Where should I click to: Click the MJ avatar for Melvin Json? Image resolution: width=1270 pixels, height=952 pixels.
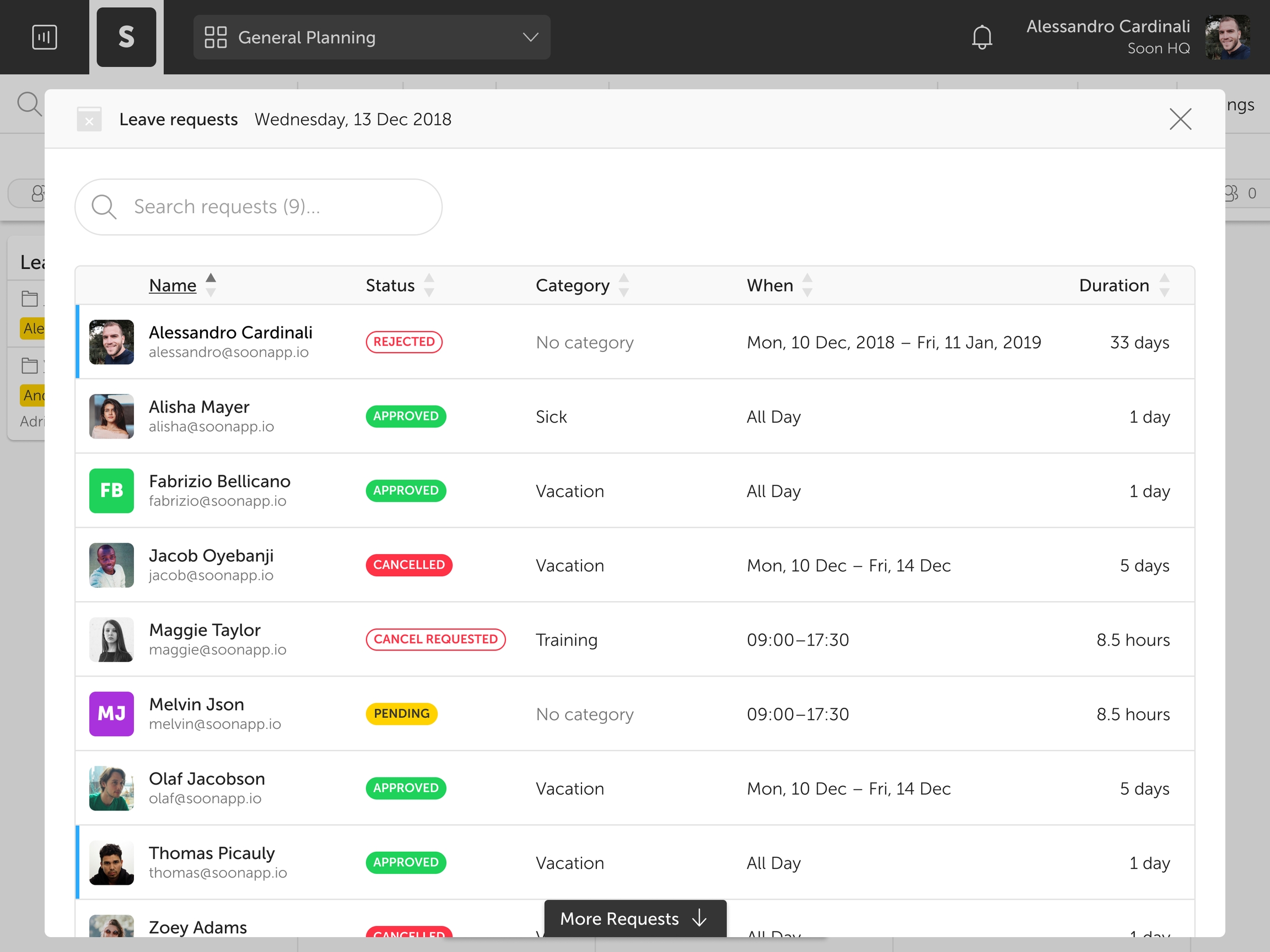coord(111,714)
